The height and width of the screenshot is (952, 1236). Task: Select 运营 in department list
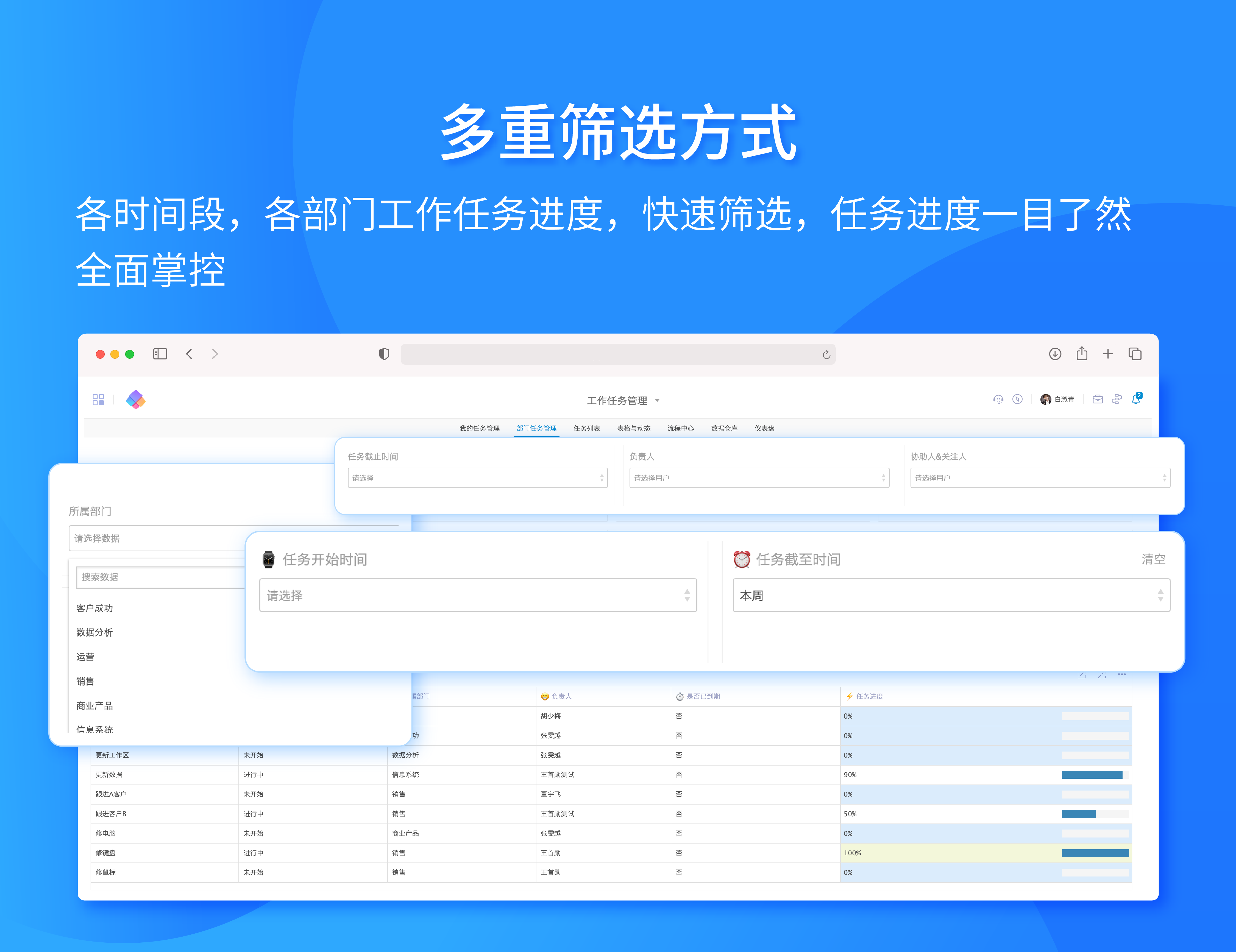pos(85,657)
